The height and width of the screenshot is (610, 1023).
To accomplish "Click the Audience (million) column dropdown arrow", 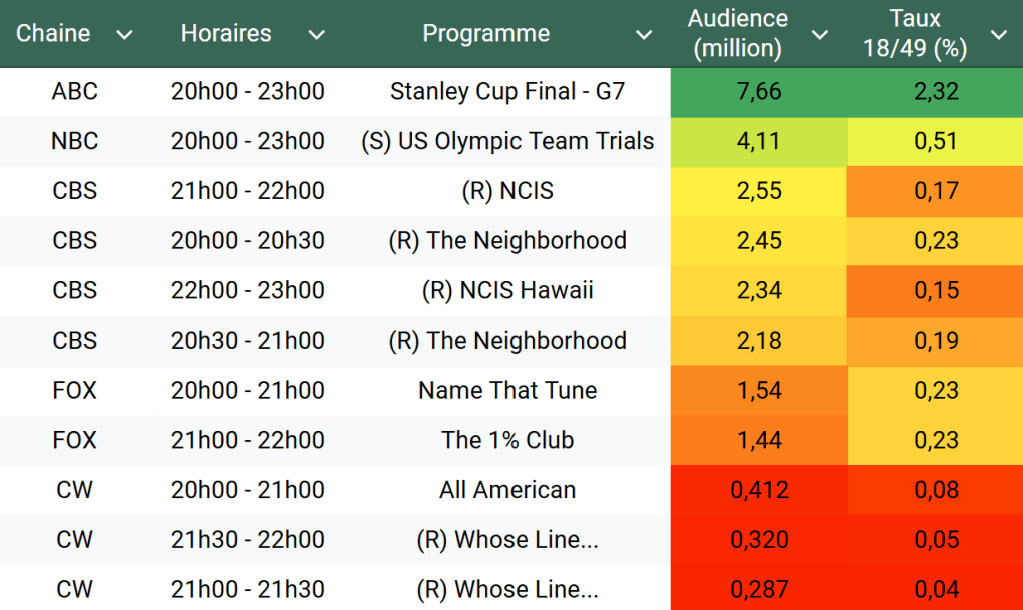I will click(x=819, y=35).
